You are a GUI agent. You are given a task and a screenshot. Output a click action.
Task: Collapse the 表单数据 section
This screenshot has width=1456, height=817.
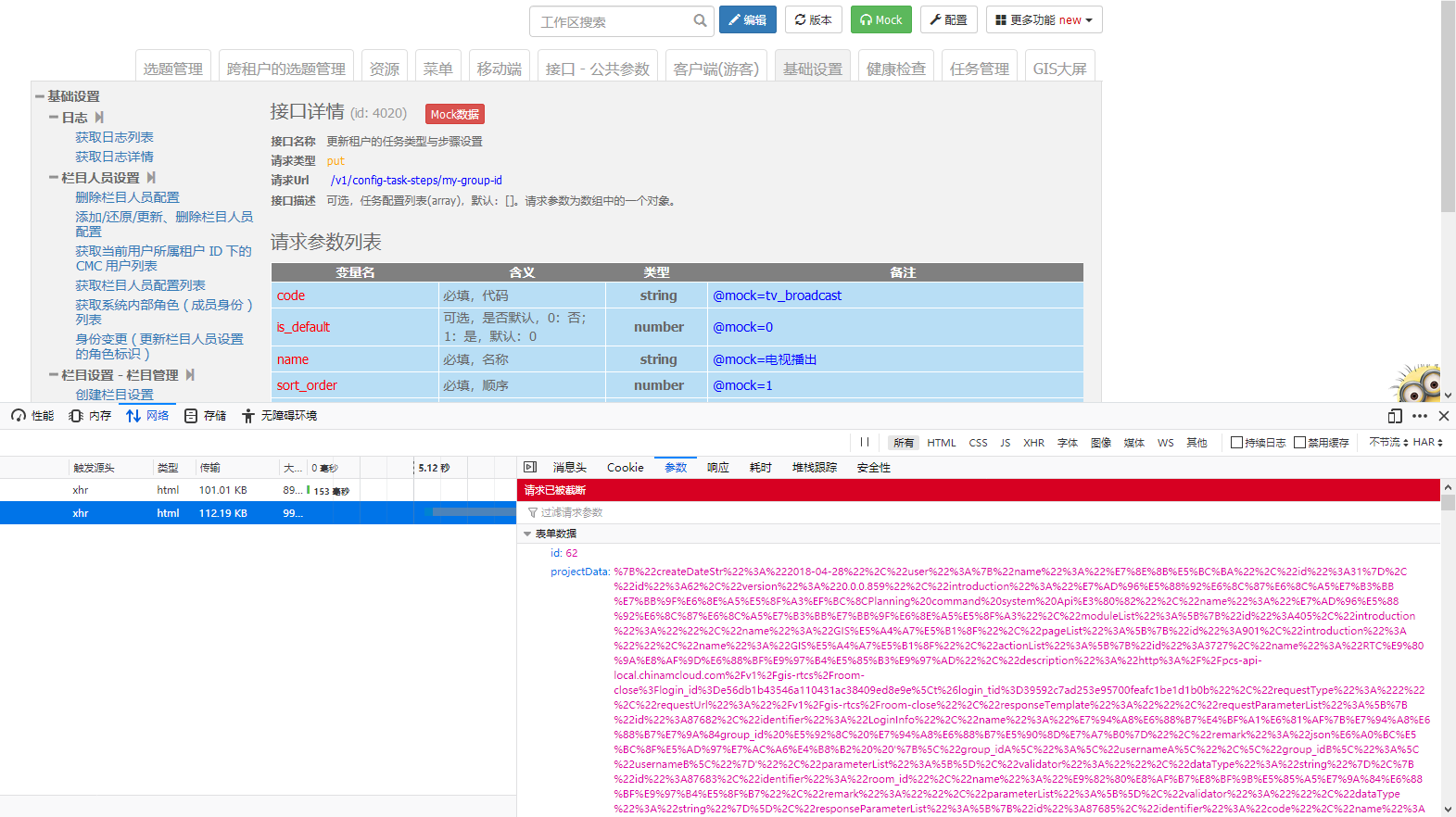pos(527,534)
